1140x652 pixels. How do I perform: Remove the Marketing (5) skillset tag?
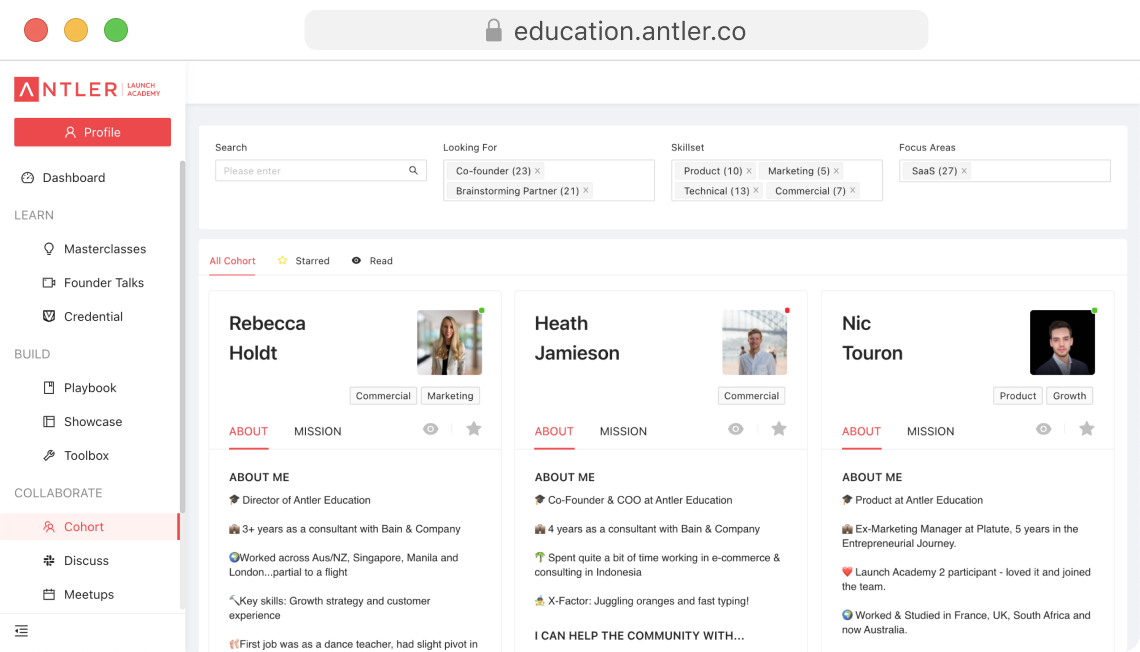pyautogui.click(x=836, y=171)
